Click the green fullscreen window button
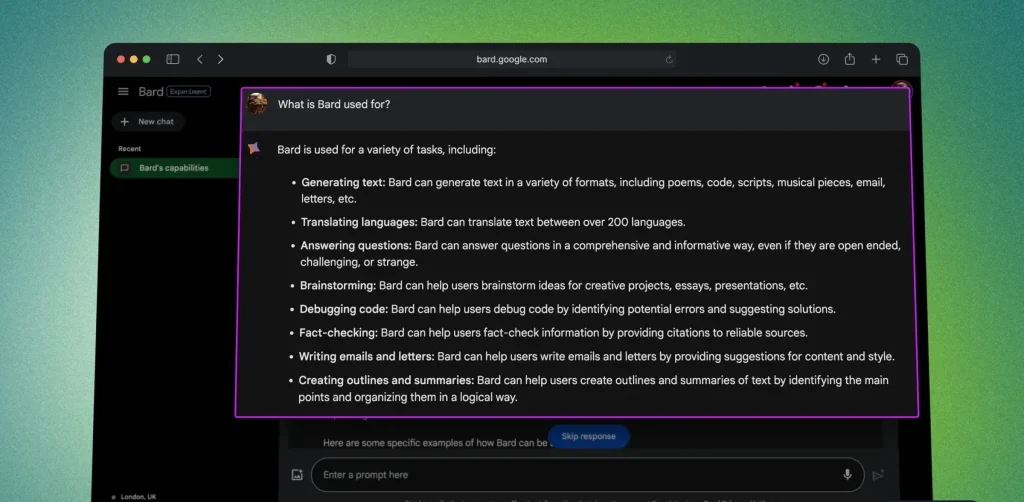Viewport: 1024px width, 502px height. click(146, 59)
